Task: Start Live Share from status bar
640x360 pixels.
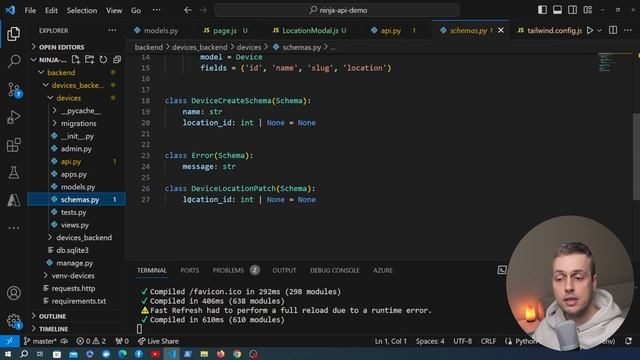Action: point(158,341)
